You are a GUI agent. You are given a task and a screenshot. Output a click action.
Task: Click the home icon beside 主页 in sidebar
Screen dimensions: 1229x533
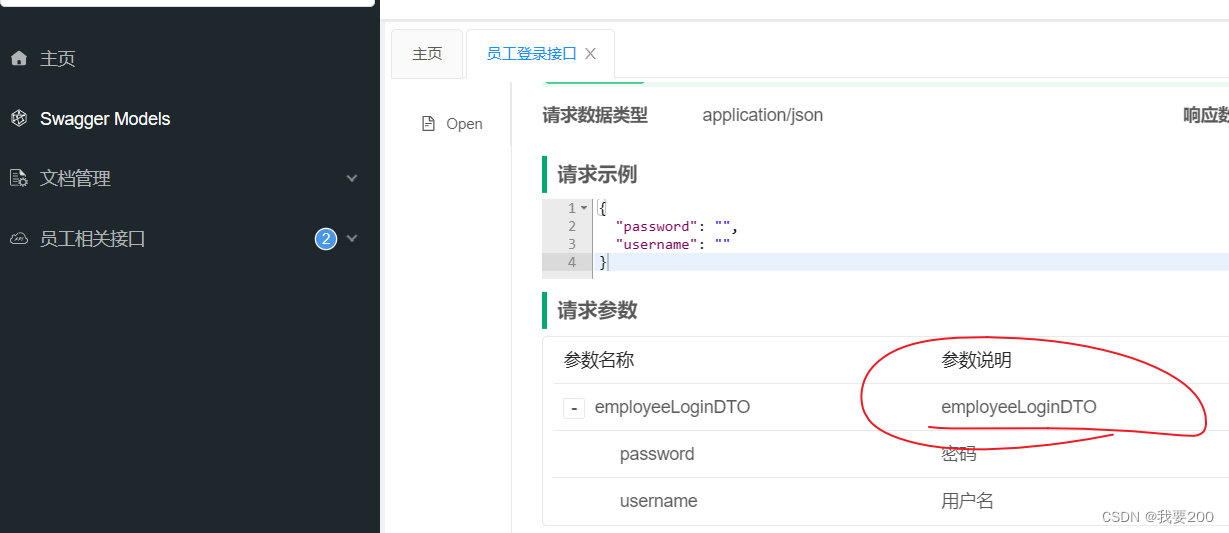[x=18, y=59]
